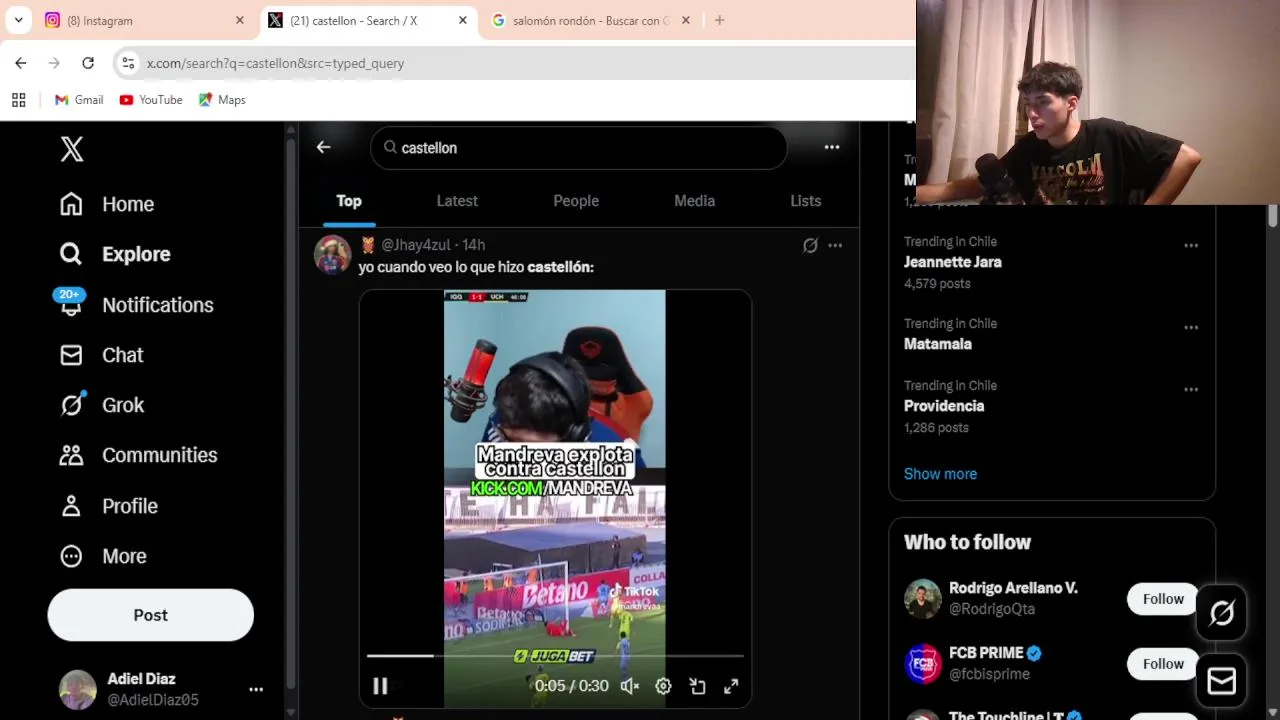Open options for Matamala trend
Screen dimensions: 1280x720
pos(1191,327)
